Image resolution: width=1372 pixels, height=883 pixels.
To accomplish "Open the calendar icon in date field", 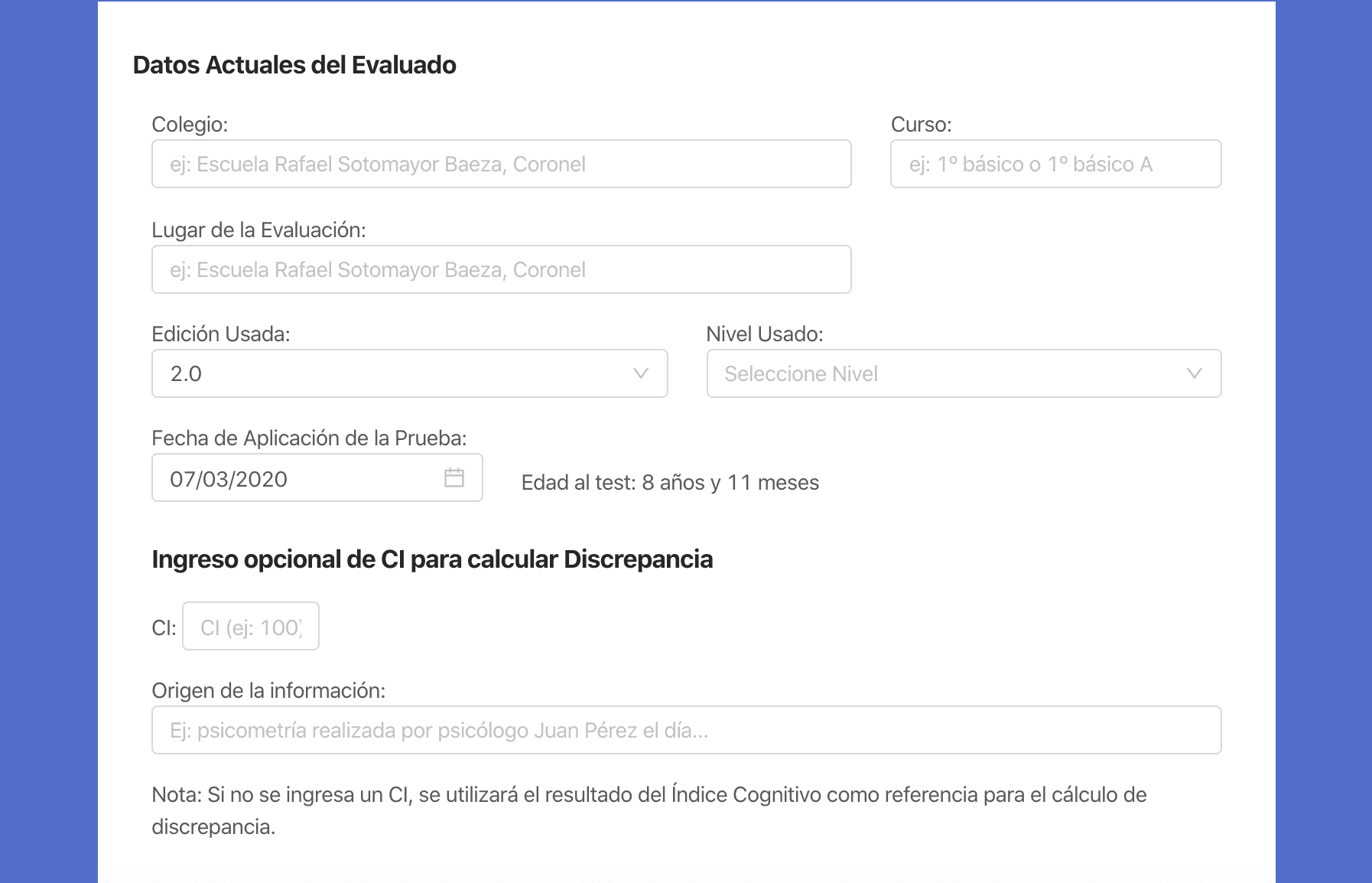I will pyautogui.click(x=454, y=478).
